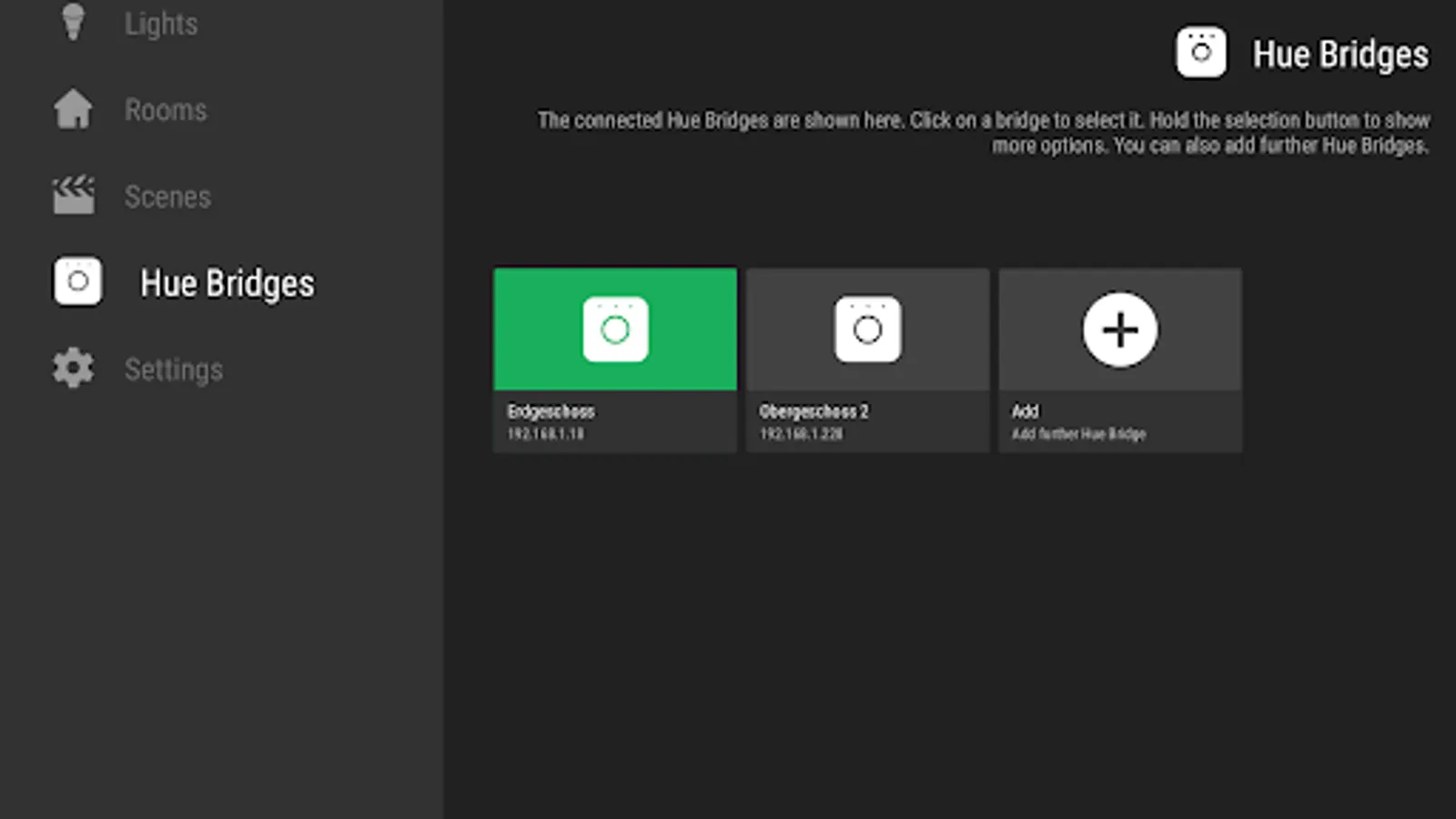Click the house icon for Rooms
Screen dimensions: 1456x819
coord(73,109)
